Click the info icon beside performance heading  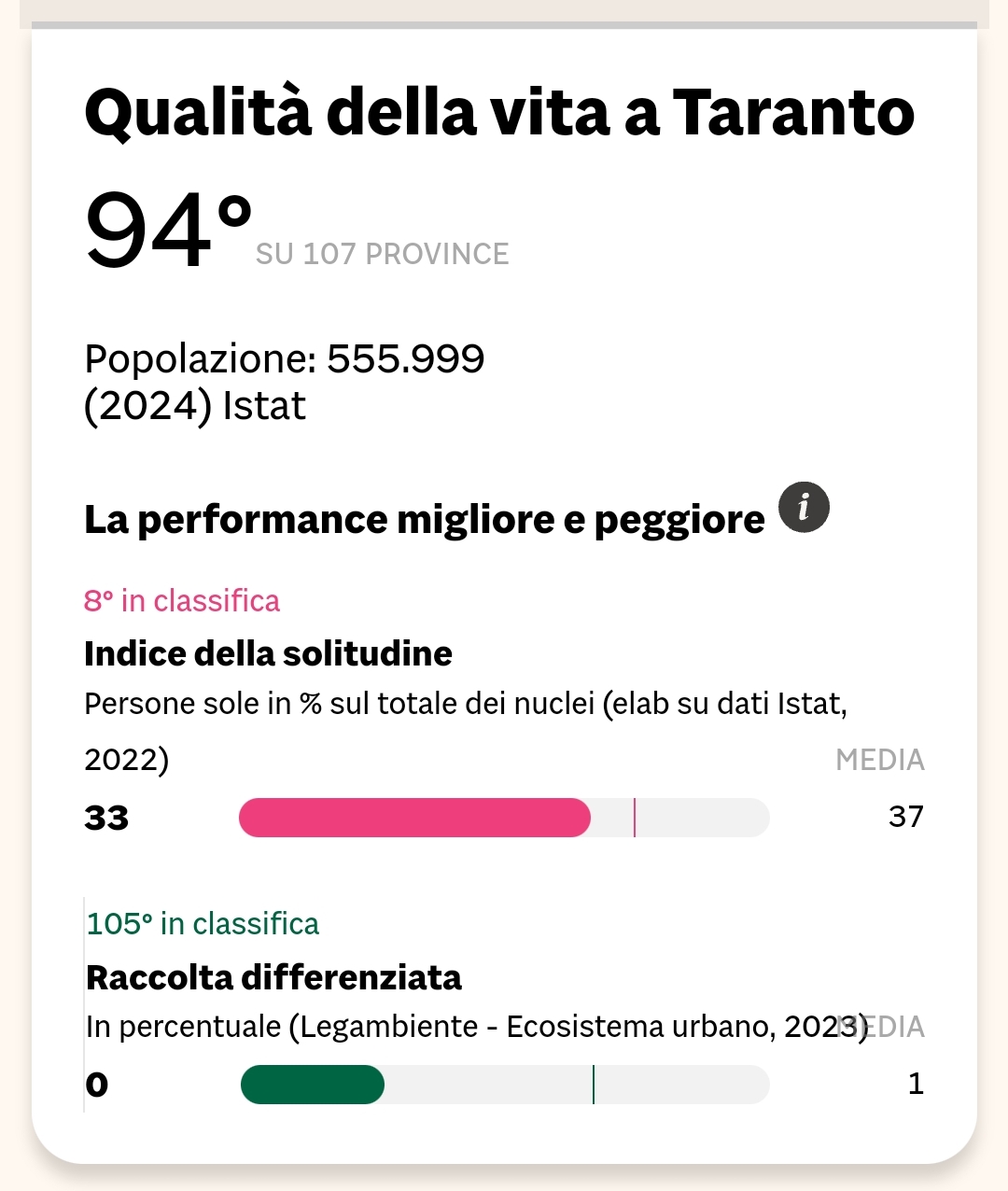click(x=804, y=508)
